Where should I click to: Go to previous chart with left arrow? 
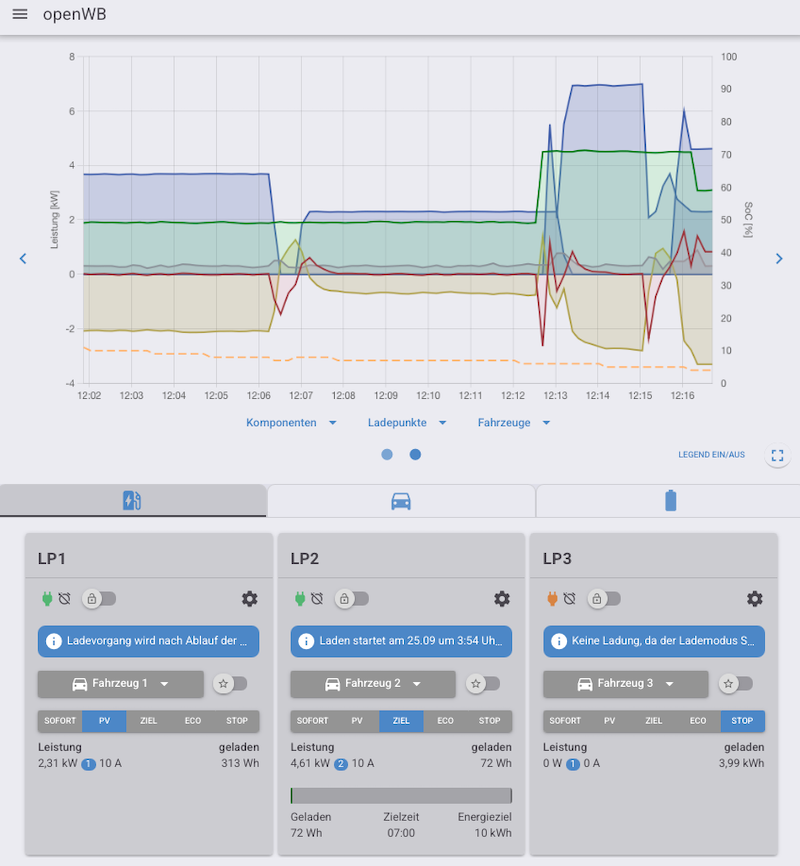(x=23, y=259)
